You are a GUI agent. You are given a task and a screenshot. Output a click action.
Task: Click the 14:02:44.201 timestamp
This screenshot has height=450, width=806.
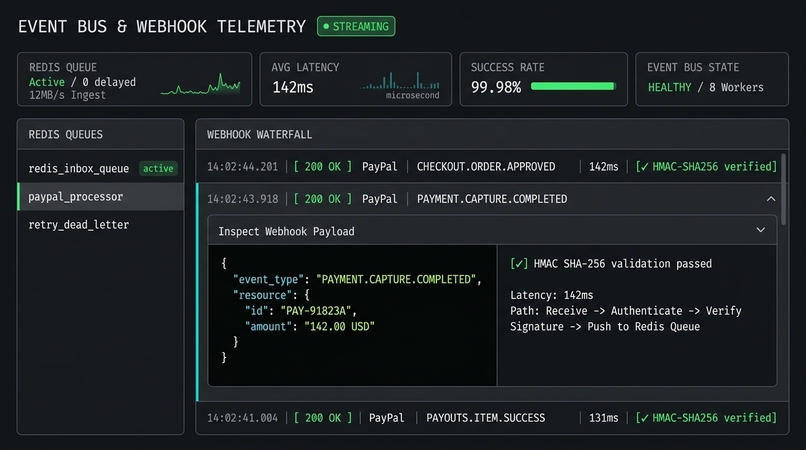(242, 167)
